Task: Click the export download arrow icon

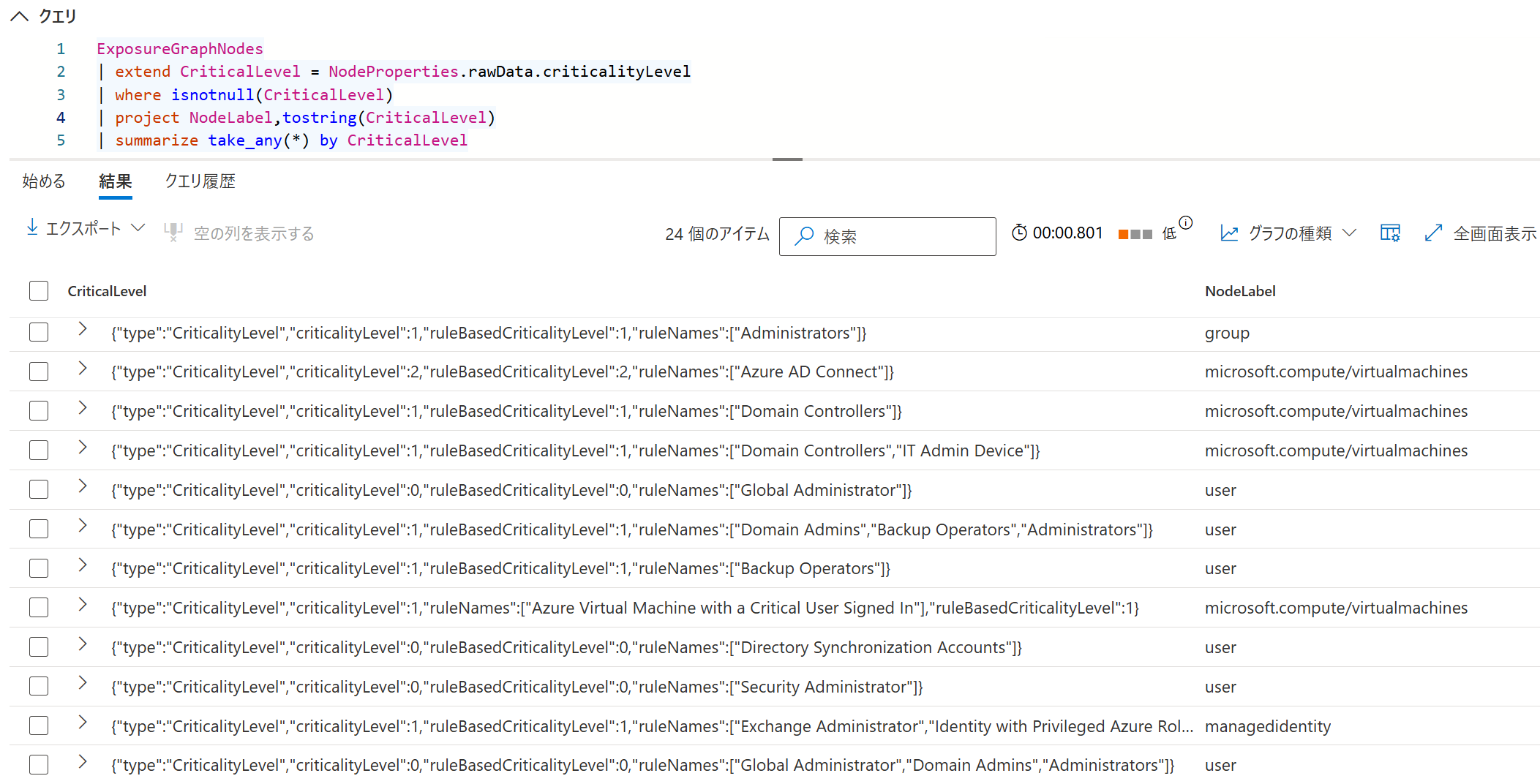Action: pos(32,227)
